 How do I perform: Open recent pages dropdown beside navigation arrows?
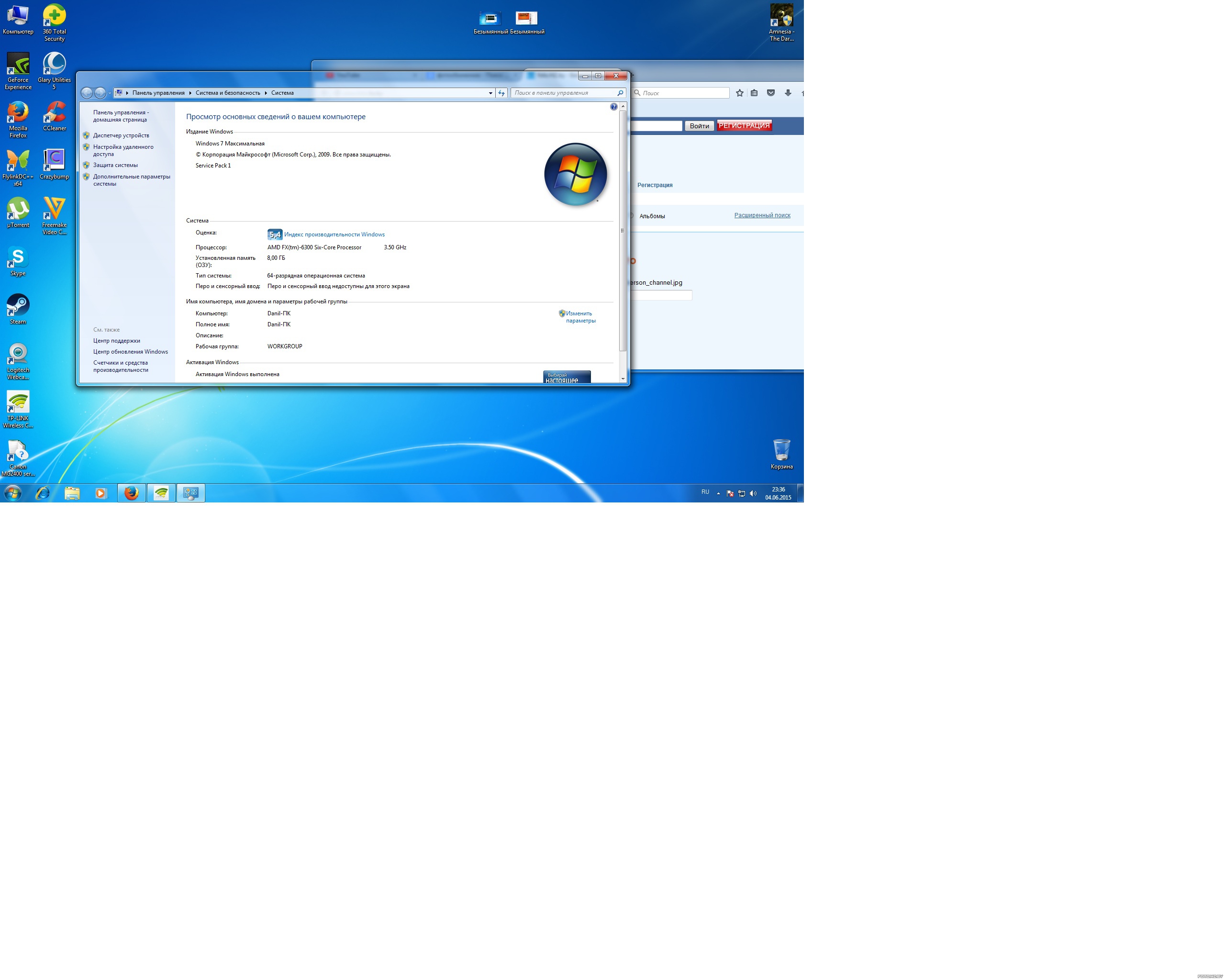click(x=110, y=93)
